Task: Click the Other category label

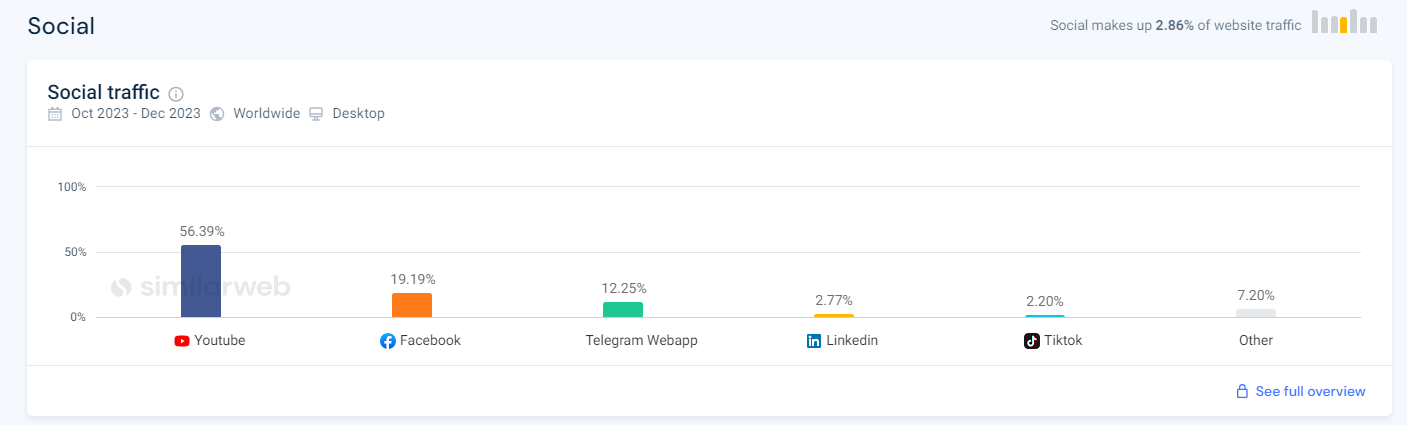Action: pyautogui.click(x=1256, y=340)
